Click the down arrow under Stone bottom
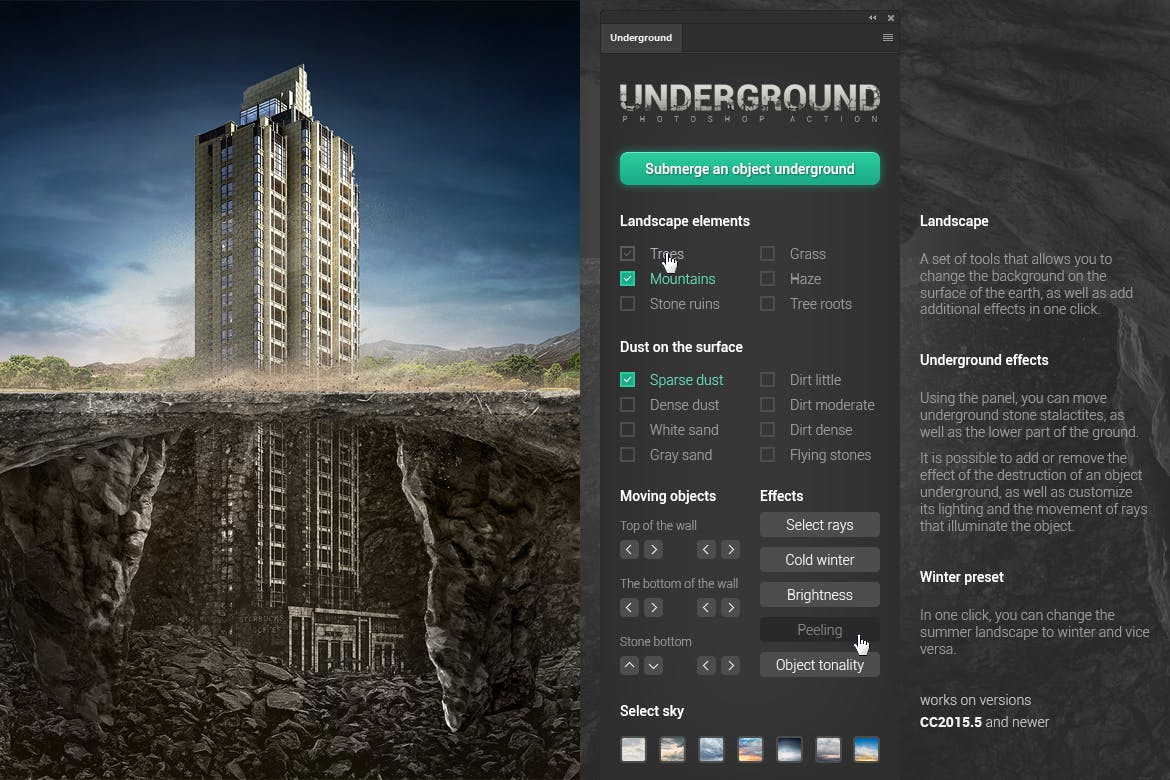Viewport: 1170px width, 780px height. coord(653,665)
